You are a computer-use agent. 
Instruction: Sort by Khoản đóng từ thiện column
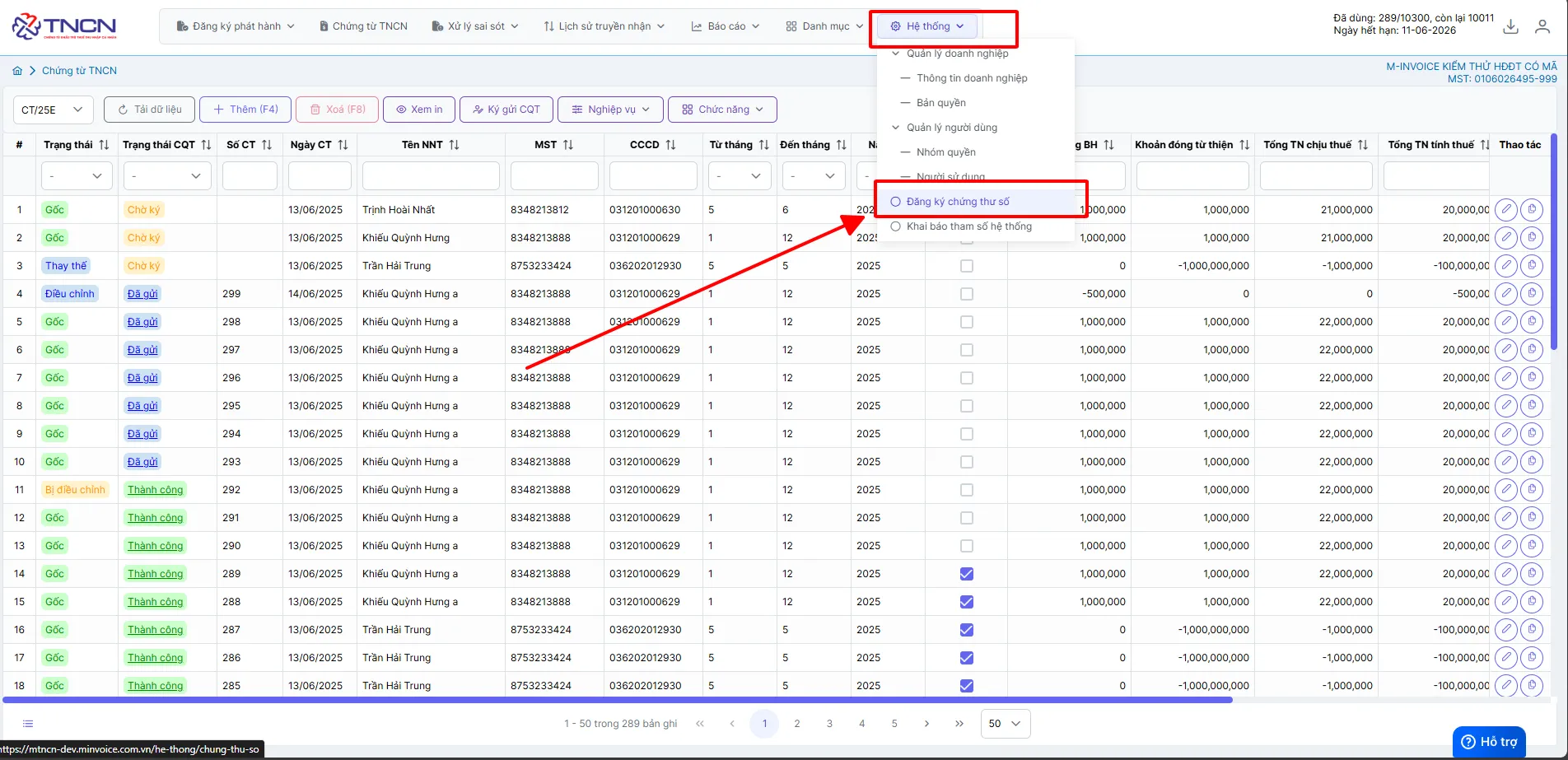[1244, 145]
